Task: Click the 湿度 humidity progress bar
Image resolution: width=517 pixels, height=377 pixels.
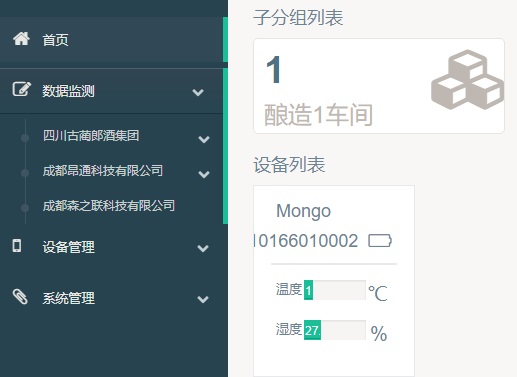Action: (335, 330)
